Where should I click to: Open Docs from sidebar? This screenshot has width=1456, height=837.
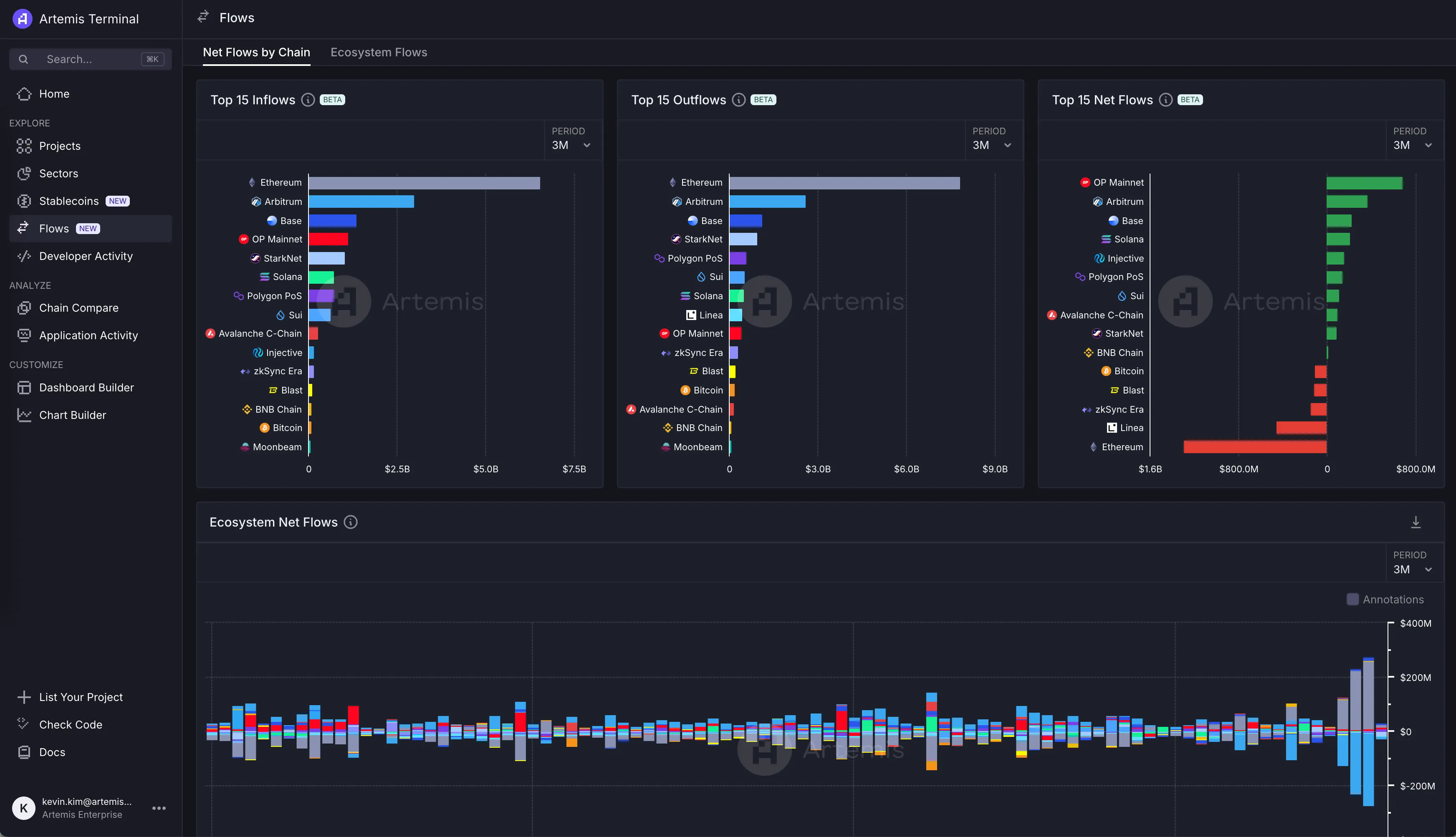click(x=90, y=752)
